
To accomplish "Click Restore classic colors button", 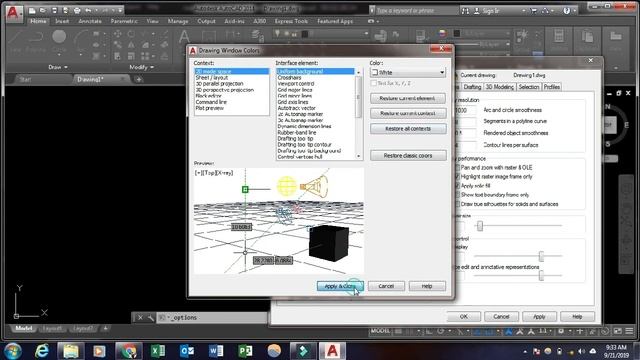I will pyautogui.click(x=408, y=156).
